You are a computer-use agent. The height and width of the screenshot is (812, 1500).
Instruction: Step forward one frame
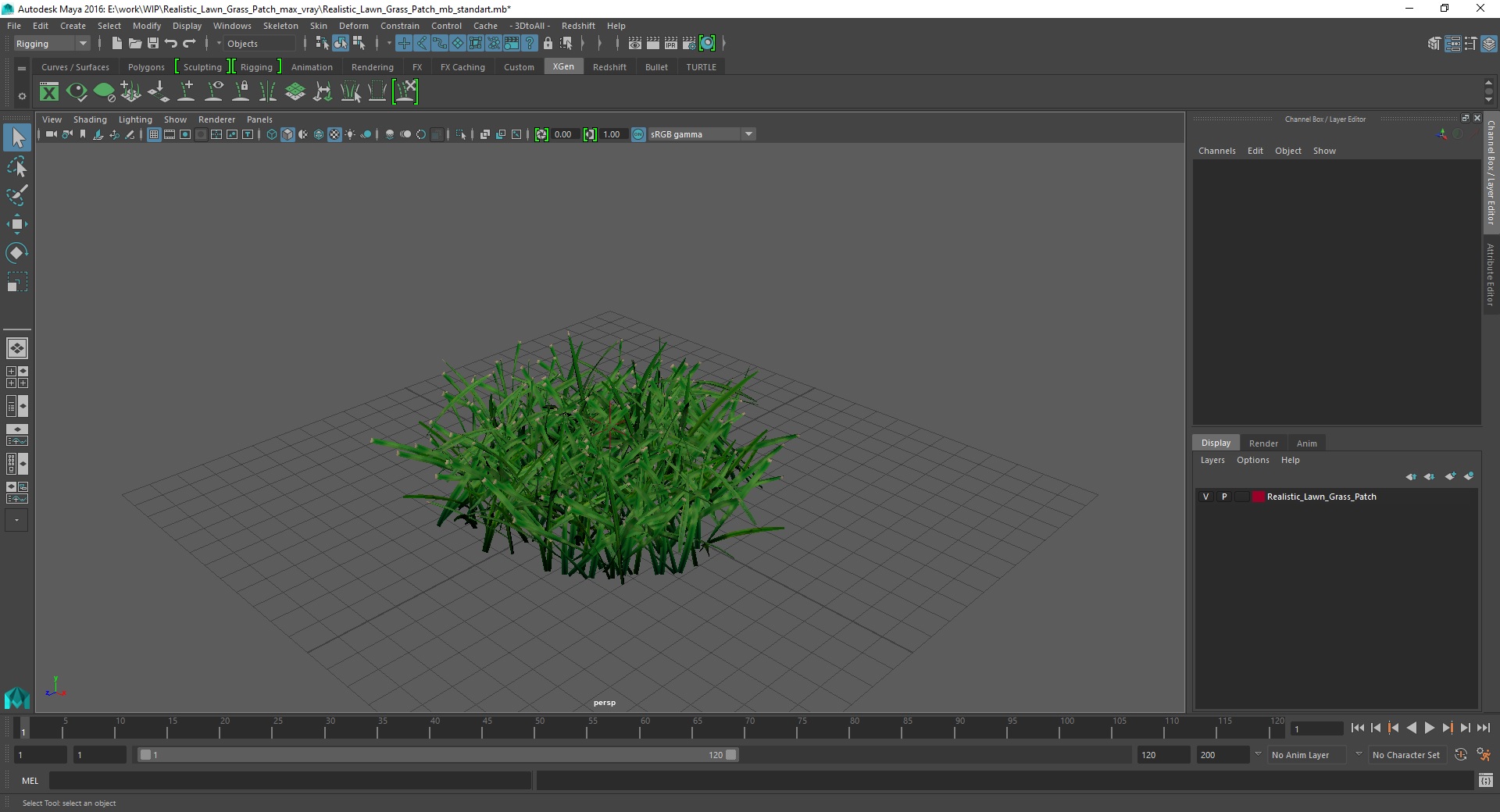click(x=1465, y=728)
